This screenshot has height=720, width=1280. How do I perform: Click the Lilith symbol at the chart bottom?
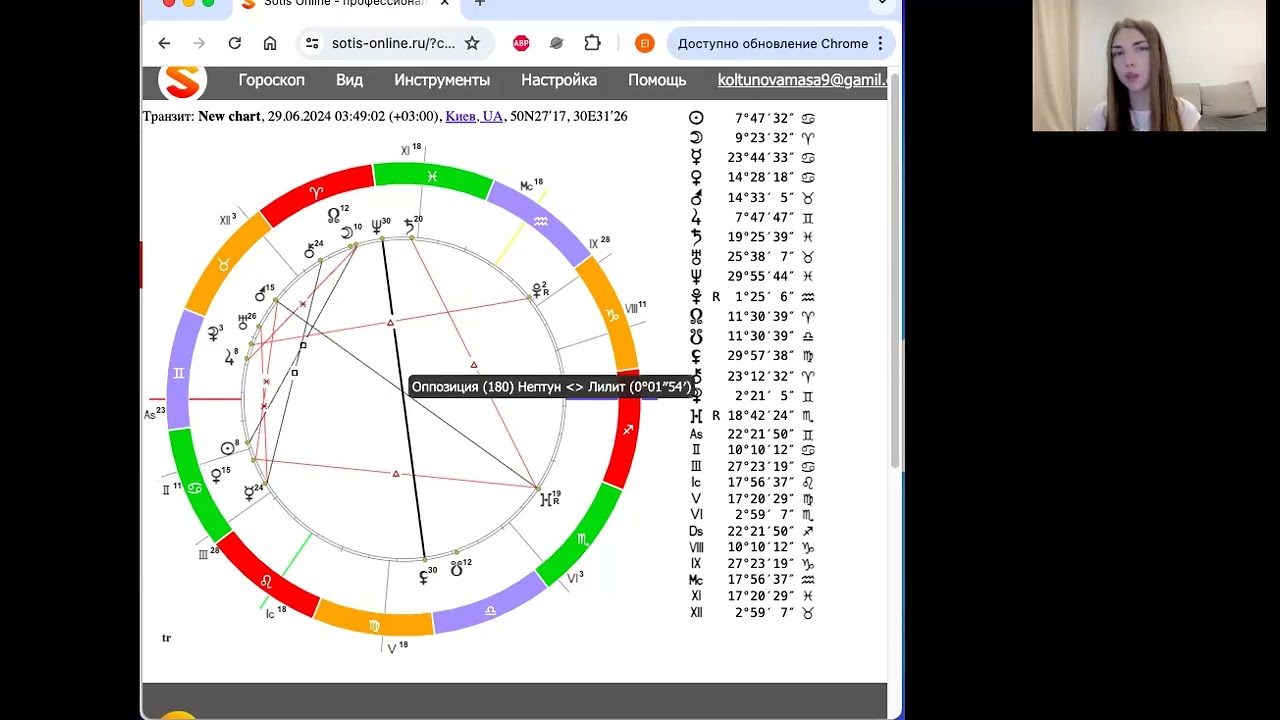(x=424, y=577)
